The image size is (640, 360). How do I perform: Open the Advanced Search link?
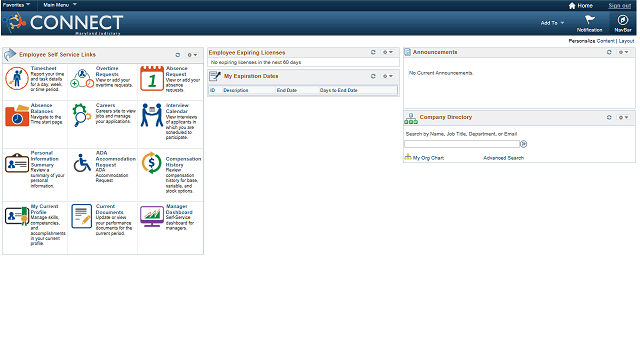pyautogui.click(x=503, y=158)
